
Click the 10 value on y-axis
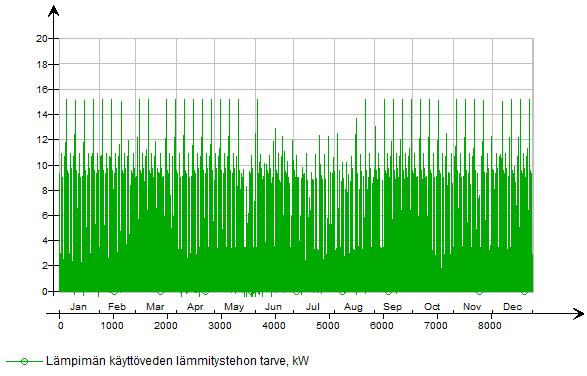(42, 165)
